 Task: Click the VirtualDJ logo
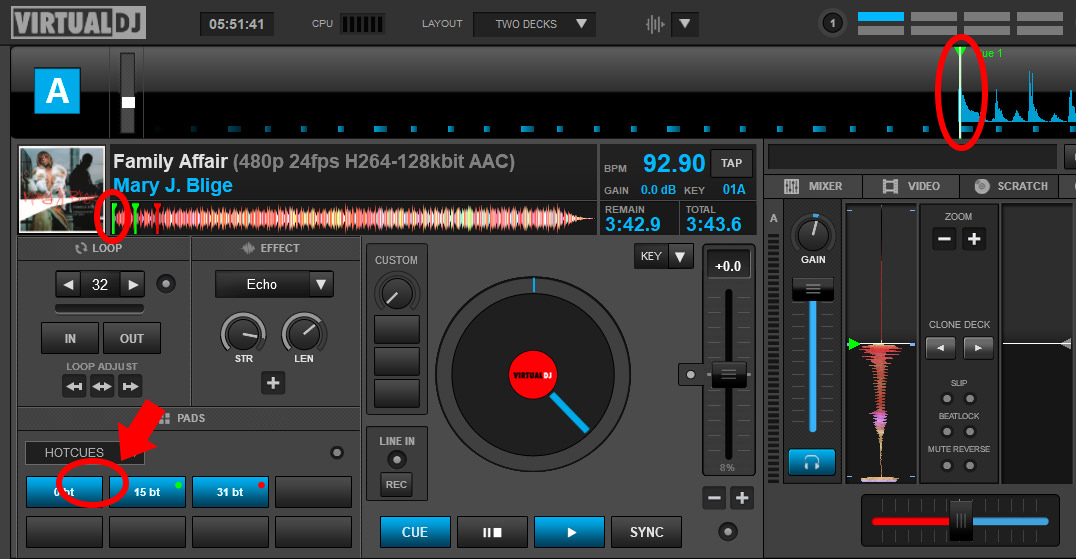78,23
